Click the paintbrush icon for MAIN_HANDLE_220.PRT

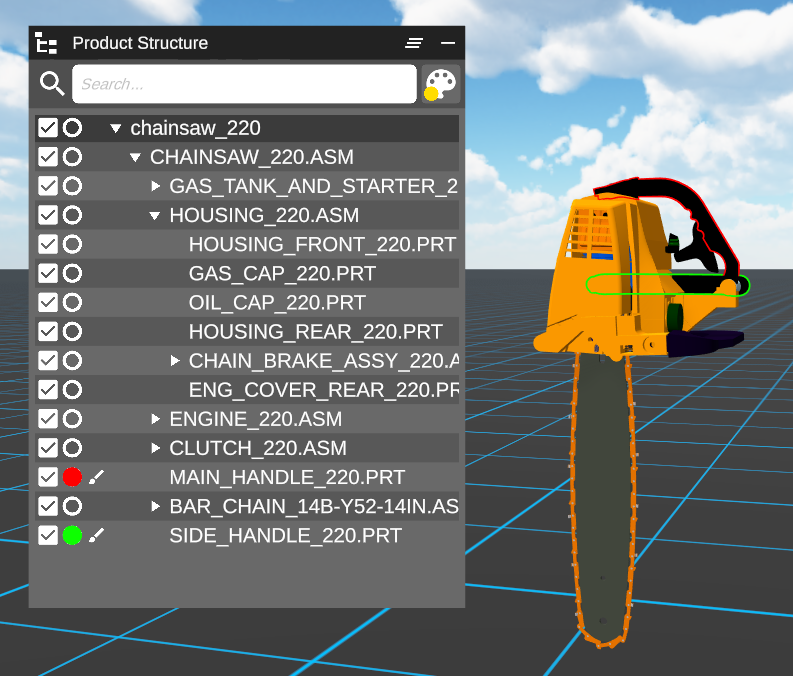pos(96,477)
